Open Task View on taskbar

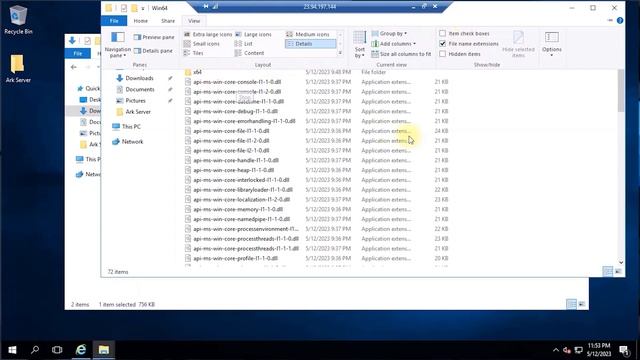click(x=57, y=350)
